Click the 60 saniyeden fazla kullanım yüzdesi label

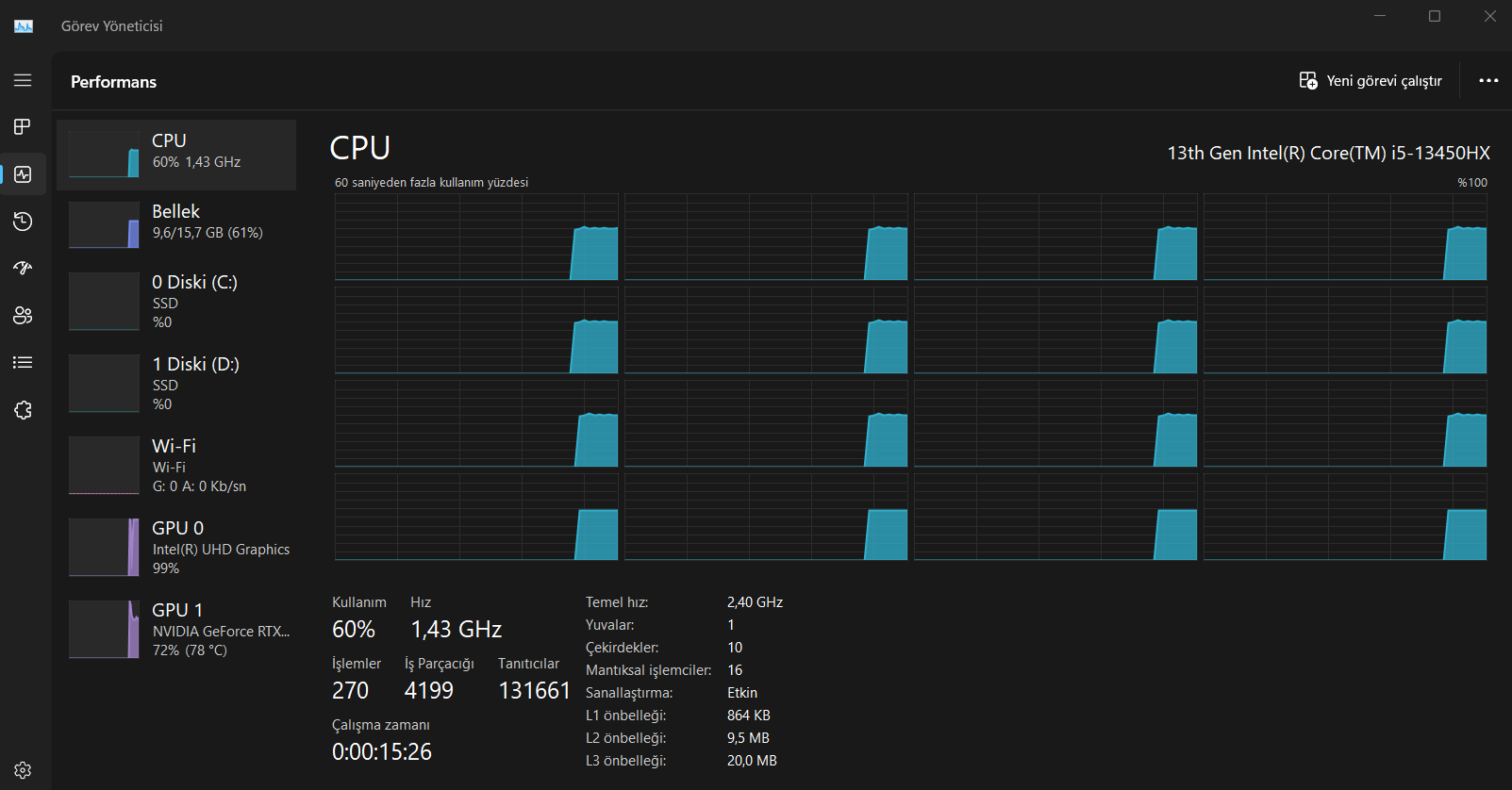click(x=431, y=183)
